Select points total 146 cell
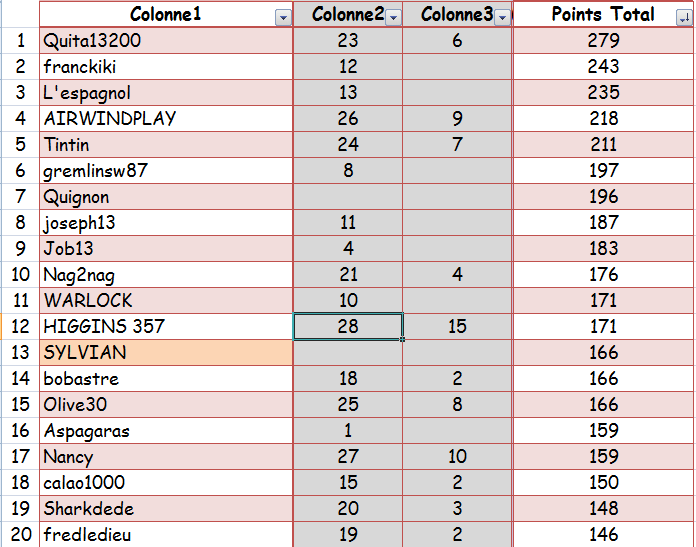696x547 pixels. tap(604, 535)
